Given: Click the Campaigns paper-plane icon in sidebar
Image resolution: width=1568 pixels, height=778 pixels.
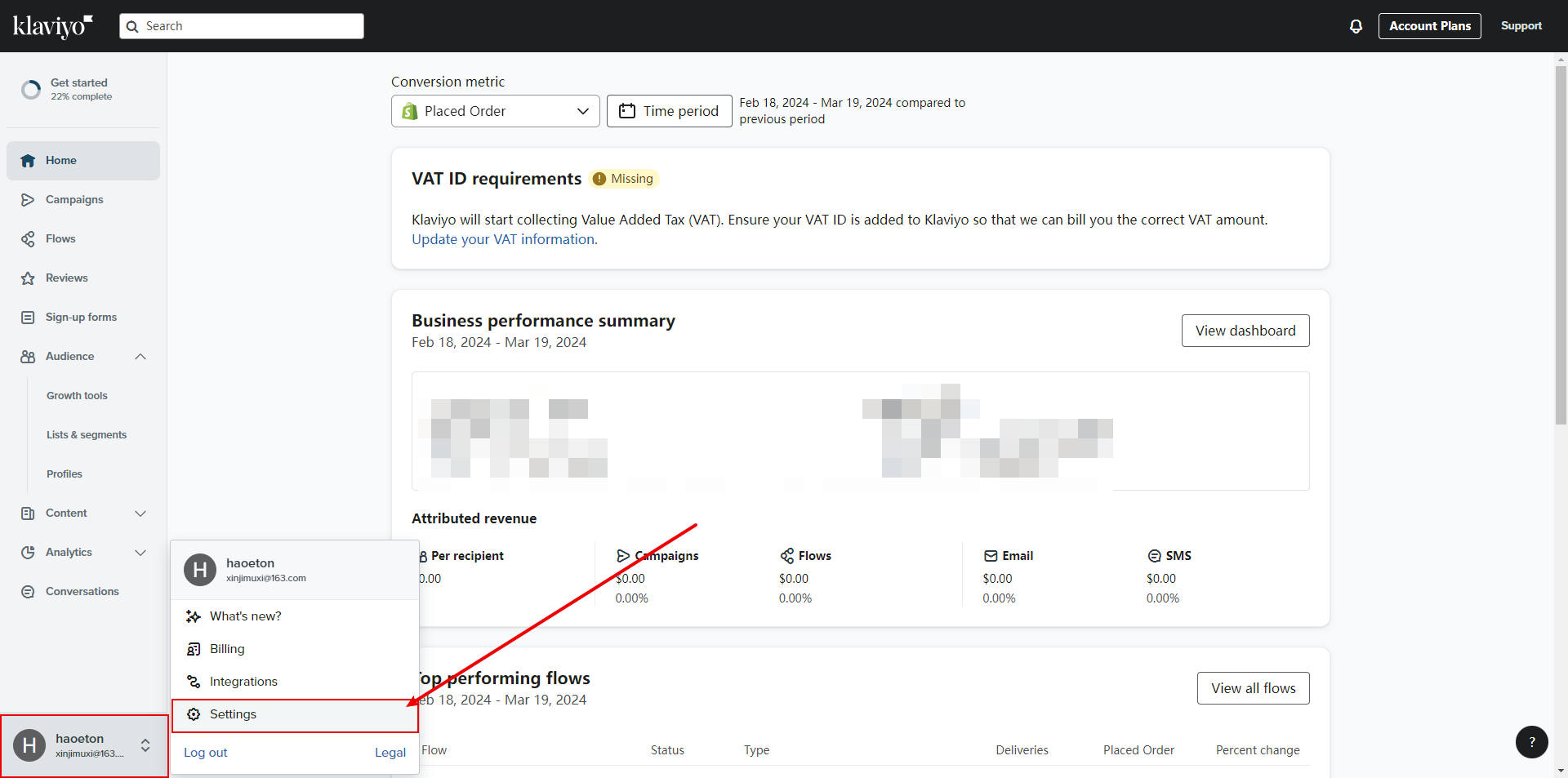Looking at the screenshot, I should click(28, 200).
